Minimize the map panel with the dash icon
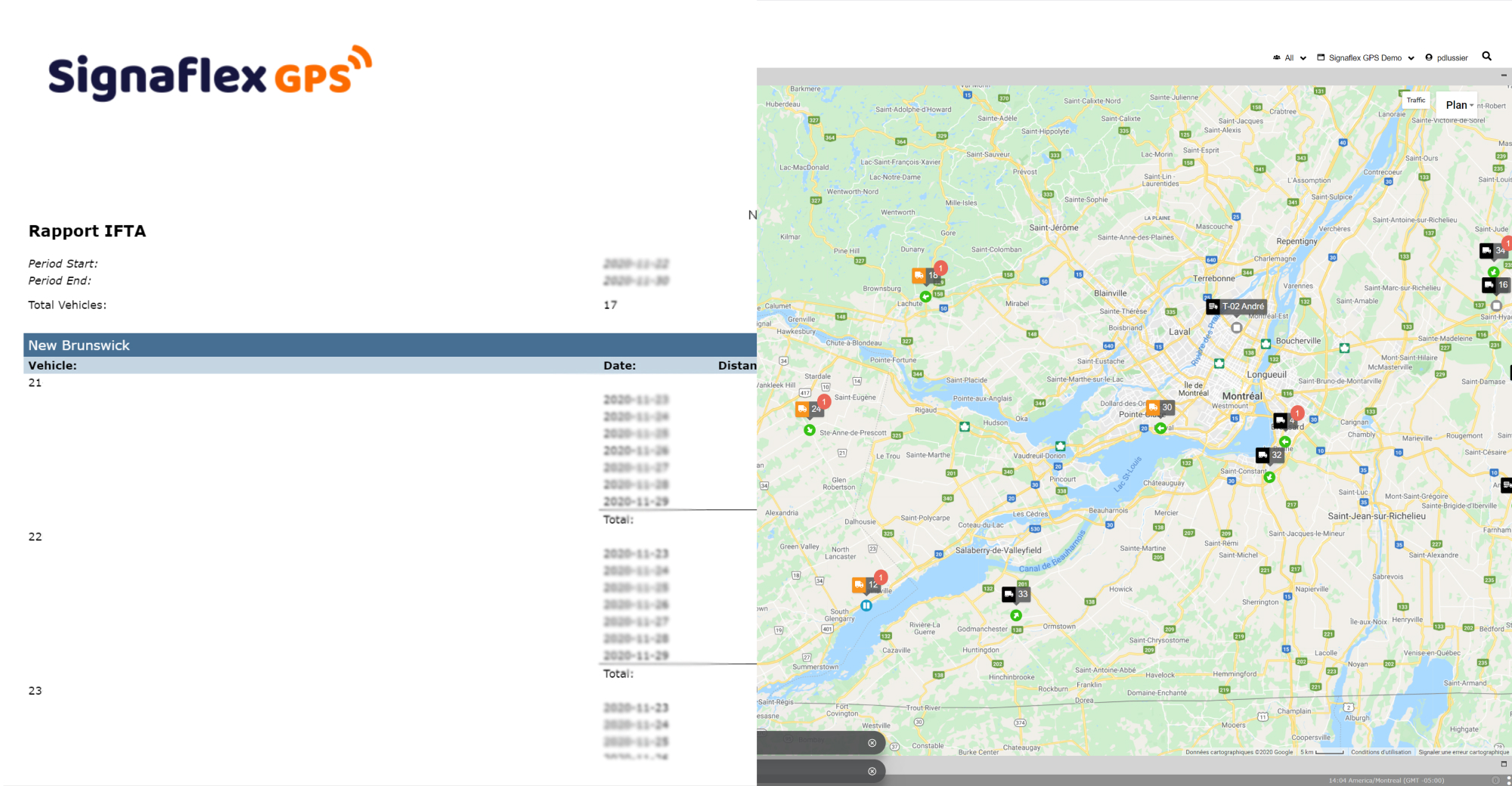 click(1504, 76)
